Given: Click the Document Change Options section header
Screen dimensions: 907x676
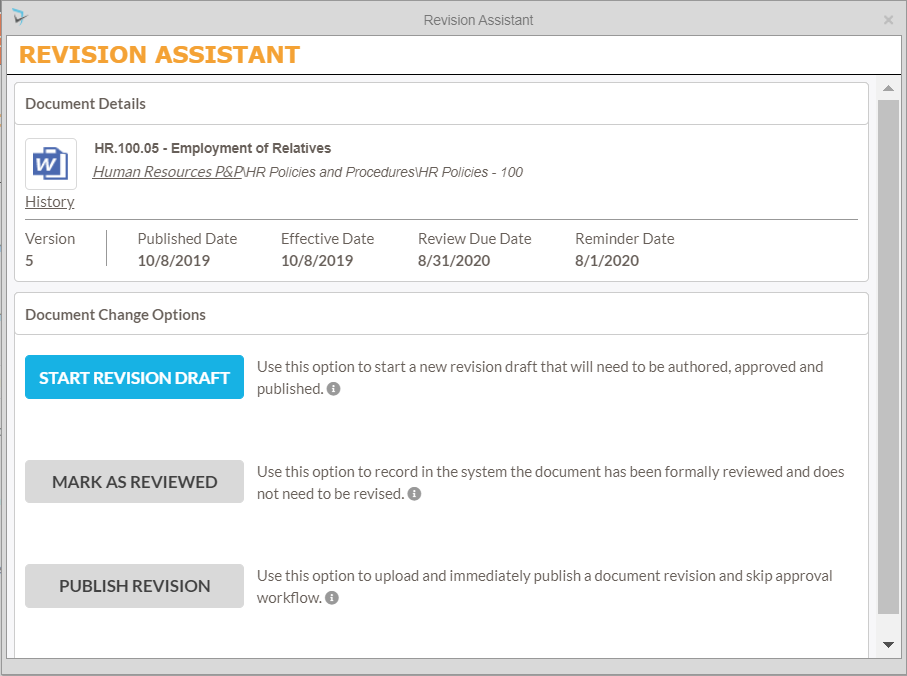Looking at the screenshot, I should point(116,315).
